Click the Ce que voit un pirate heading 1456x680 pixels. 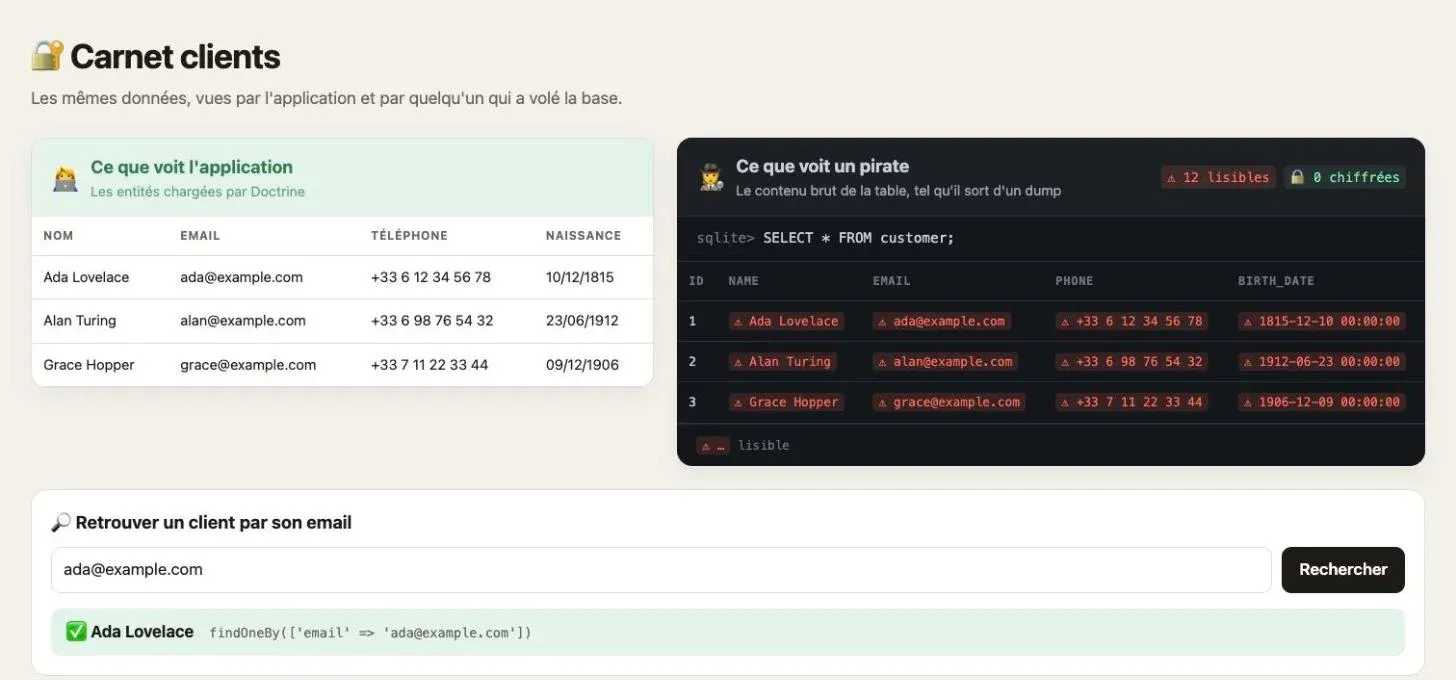822,166
